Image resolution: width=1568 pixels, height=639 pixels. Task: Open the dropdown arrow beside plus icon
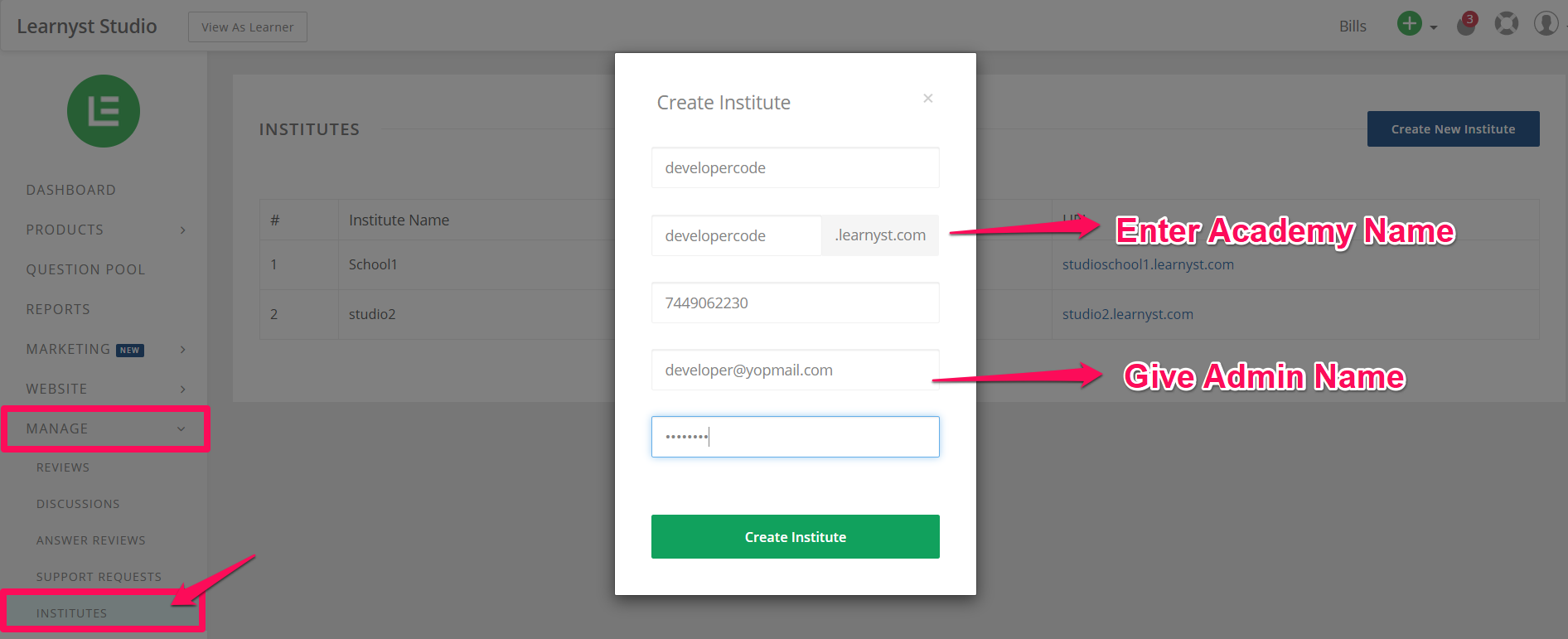coord(1434,27)
